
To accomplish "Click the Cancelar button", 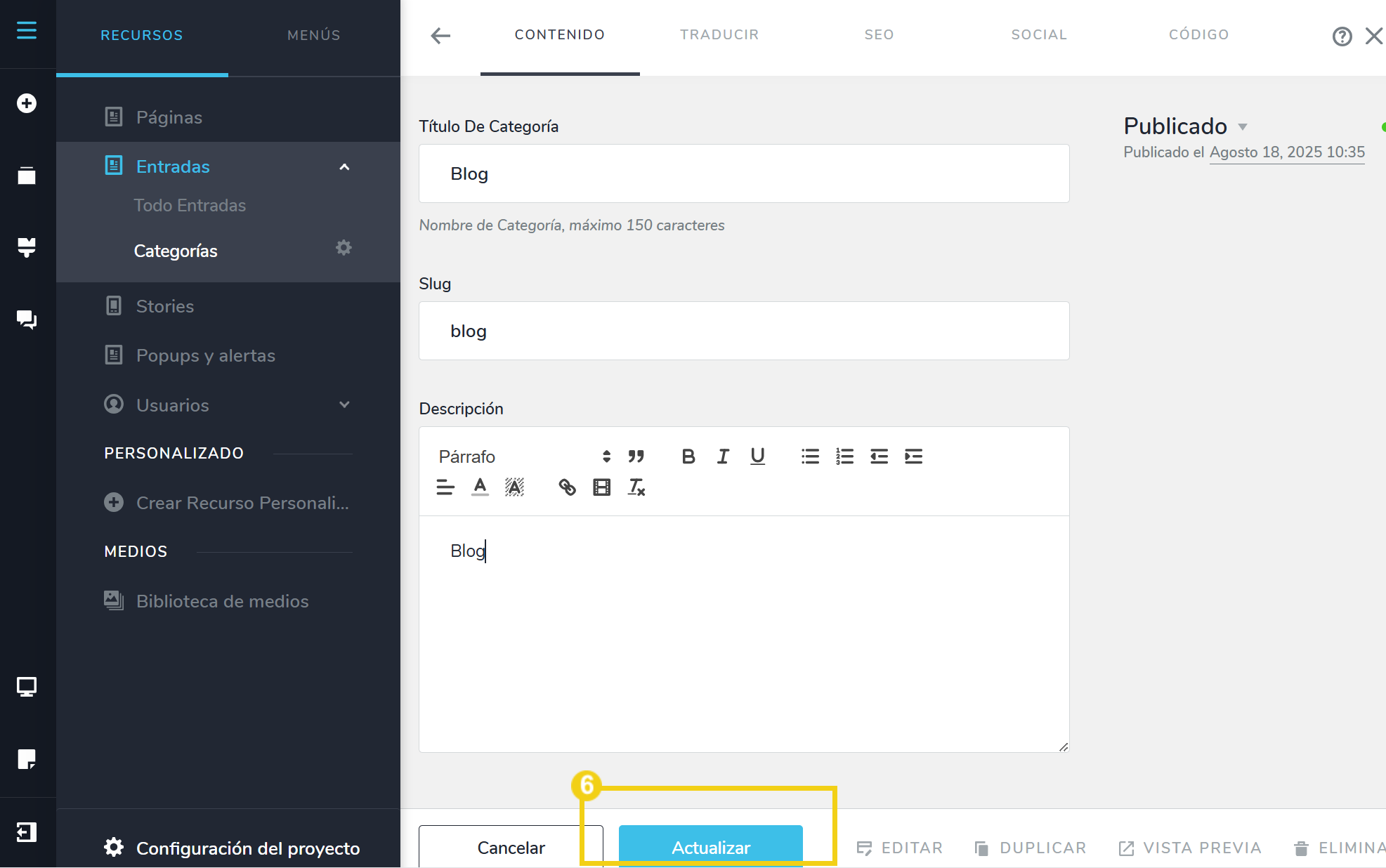I will point(511,847).
